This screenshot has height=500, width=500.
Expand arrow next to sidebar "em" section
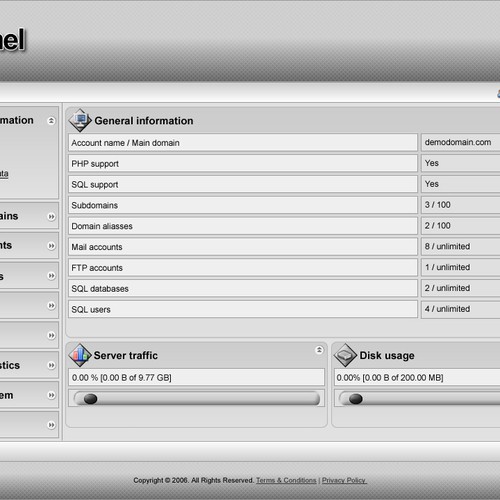[x=51, y=395]
